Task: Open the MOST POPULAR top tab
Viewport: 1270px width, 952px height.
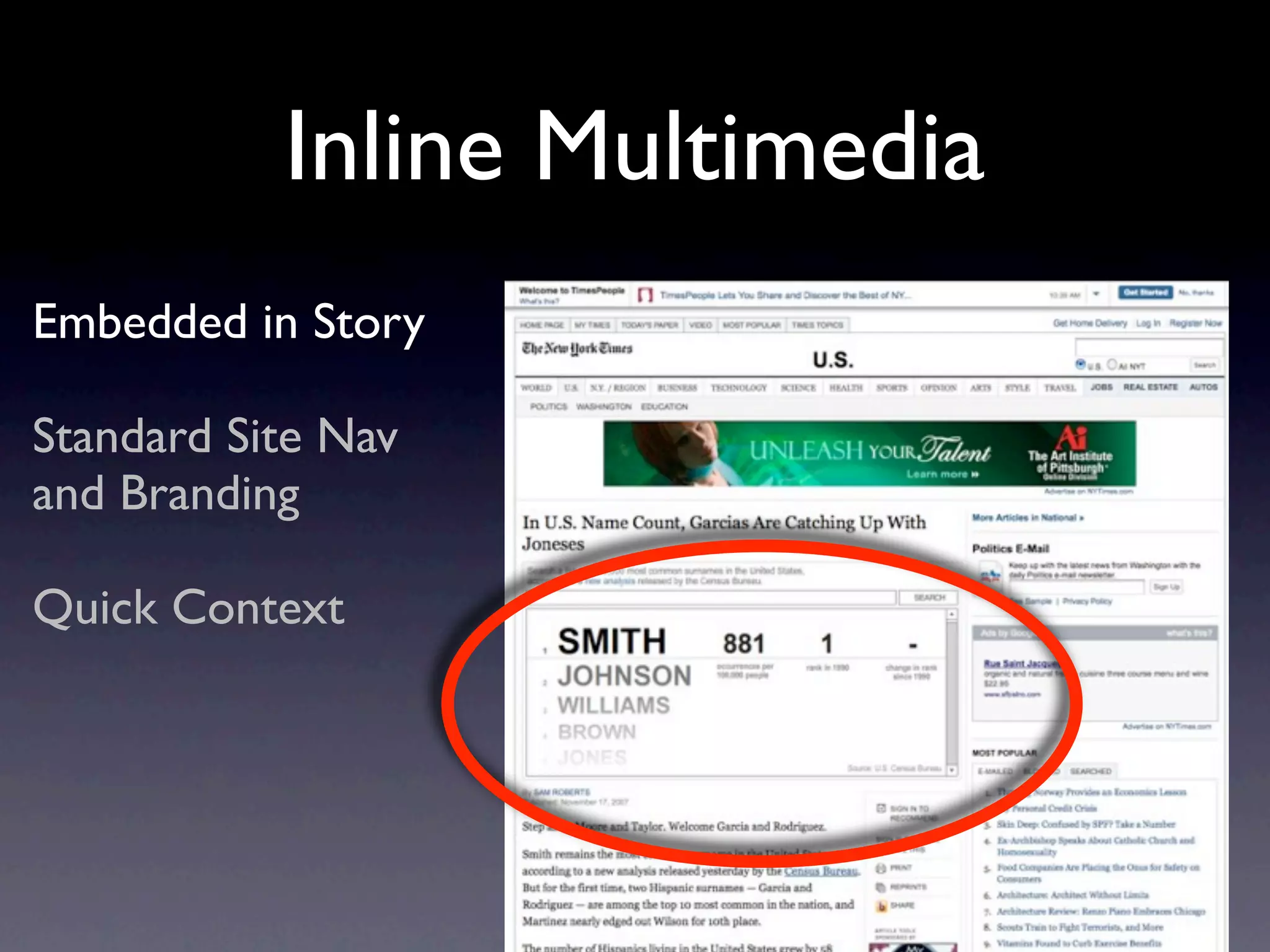Action: [752, 325]
